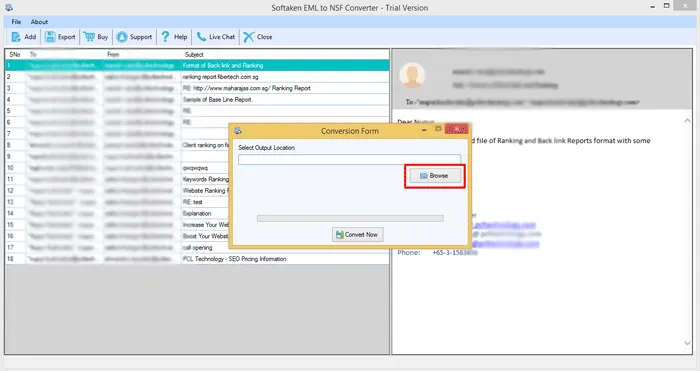This screenshot has height=371, width=700.
Task: Select email row number 5
Action: [x=197, y=111]
